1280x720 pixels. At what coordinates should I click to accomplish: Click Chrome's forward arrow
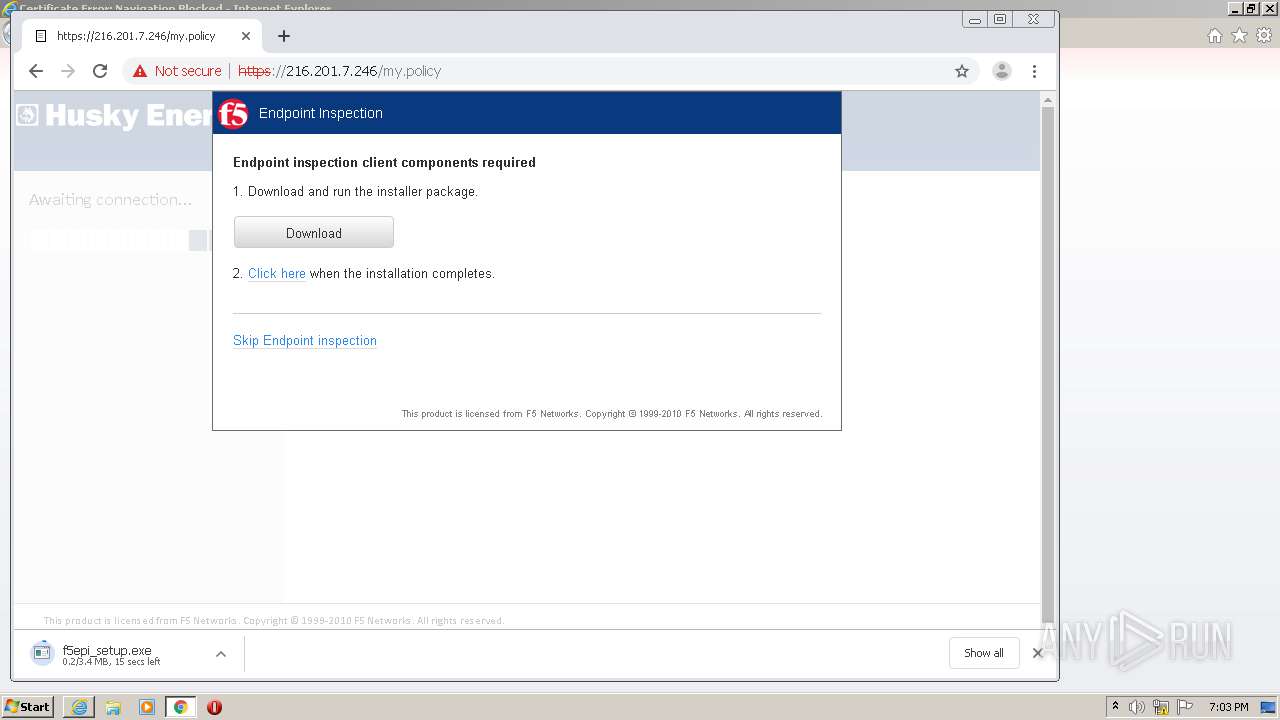(68, 71)
